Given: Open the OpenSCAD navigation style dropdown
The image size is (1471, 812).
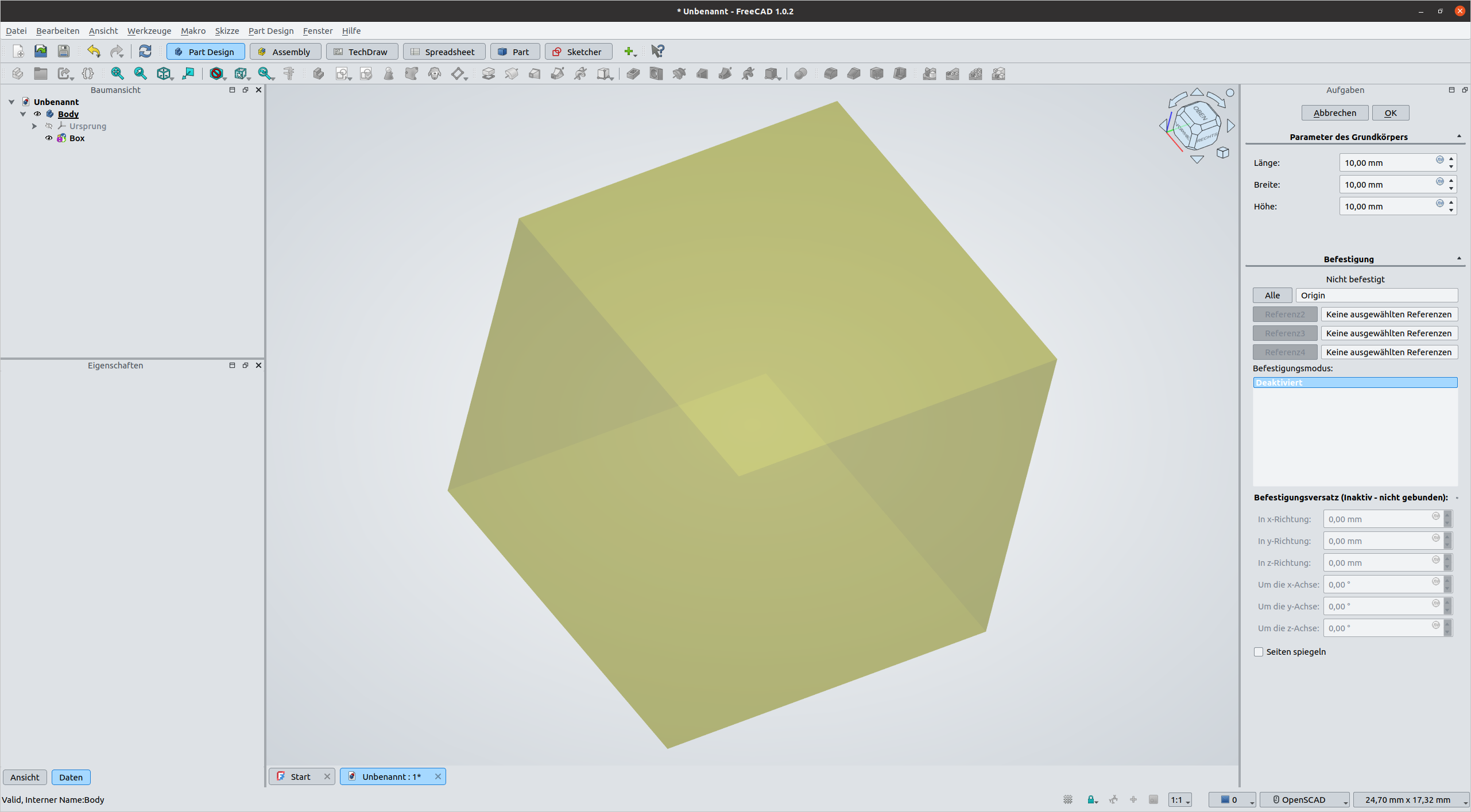Looking at the screenshot, I should click(1303, 799).
